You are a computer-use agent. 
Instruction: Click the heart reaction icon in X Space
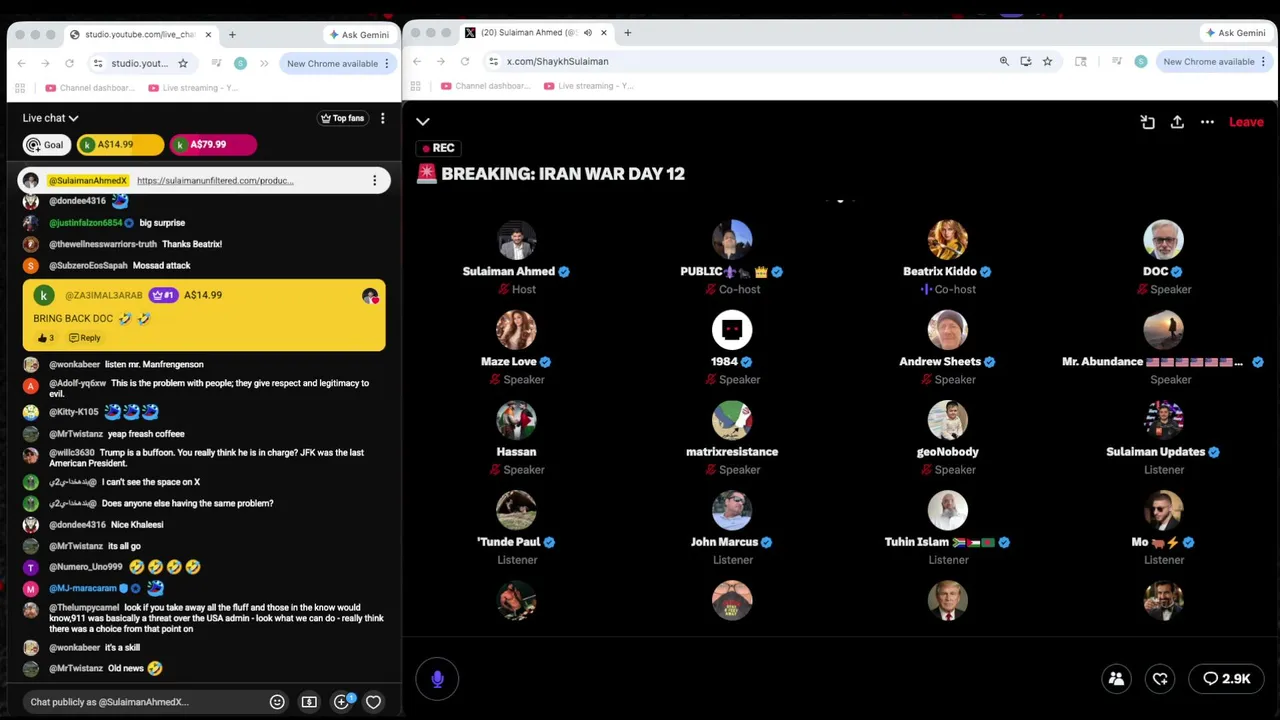tap(1160, 679)
